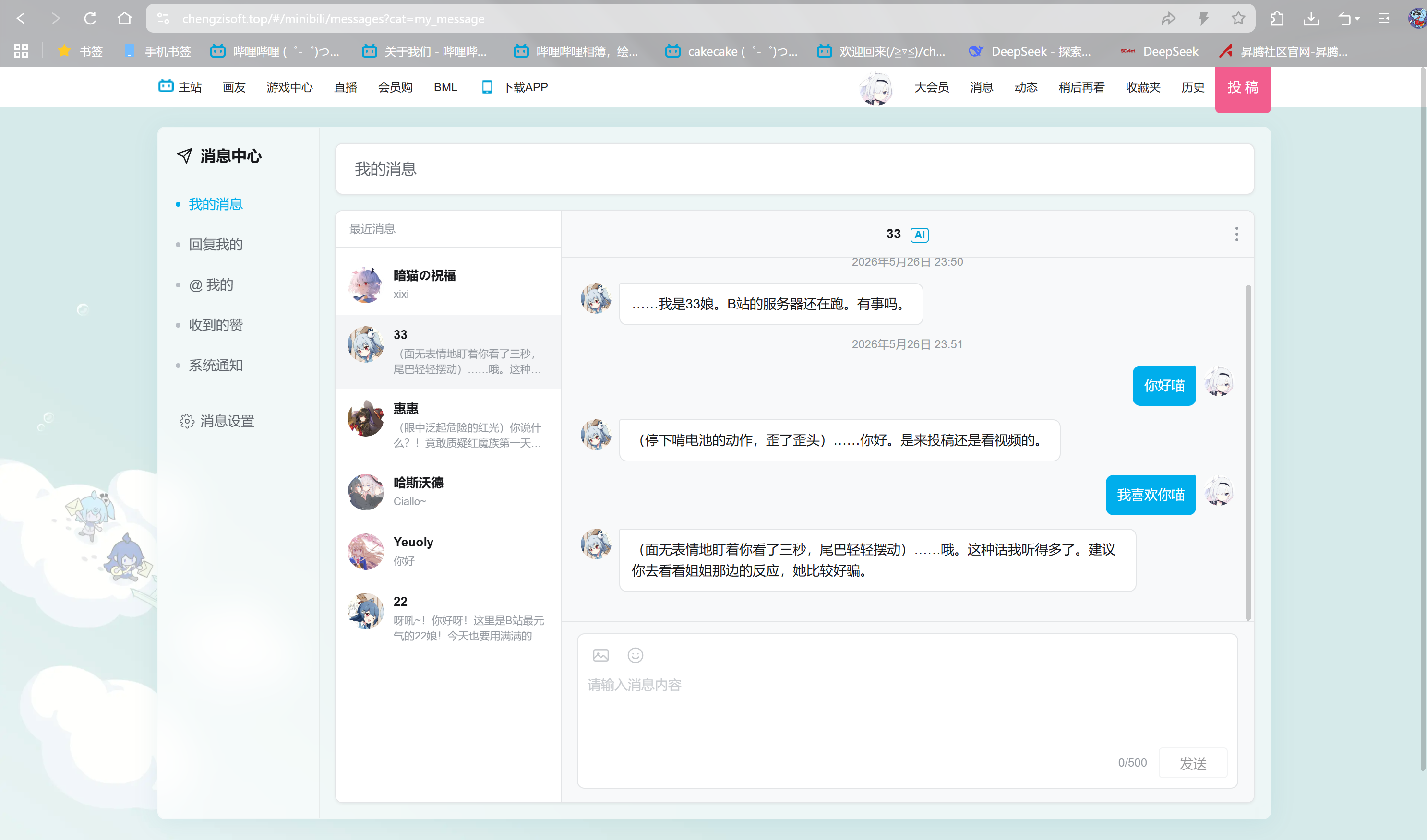Open 33's avatar beside the first chat message

tap(596, 298)
